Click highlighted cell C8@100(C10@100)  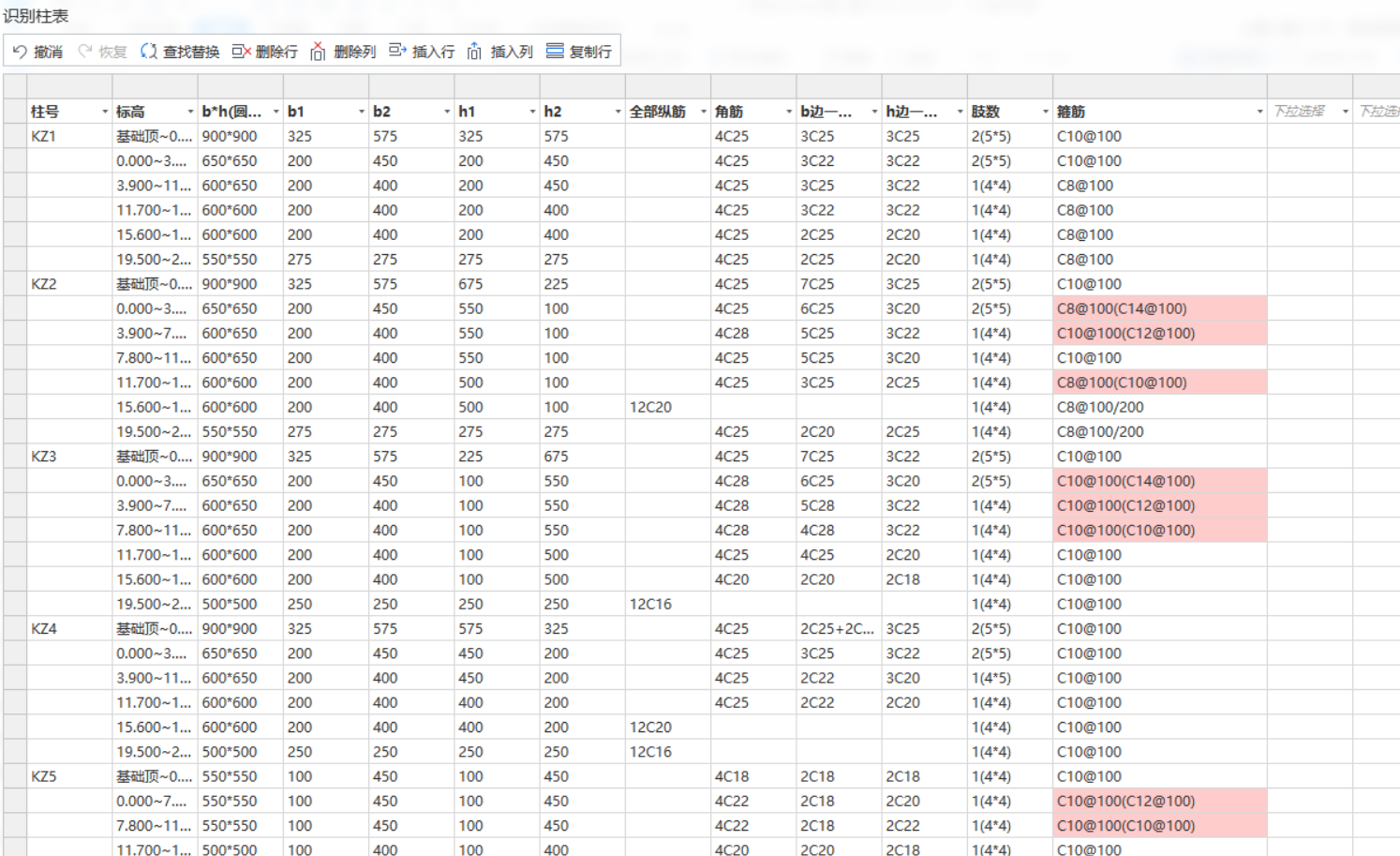1160,383
